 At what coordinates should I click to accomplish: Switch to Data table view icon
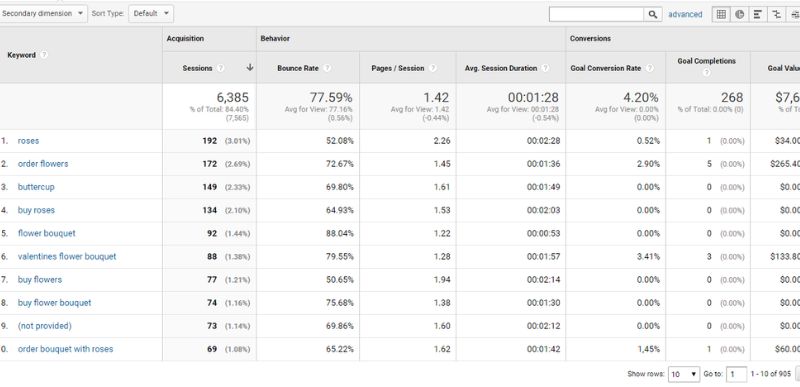coord(721,14)
